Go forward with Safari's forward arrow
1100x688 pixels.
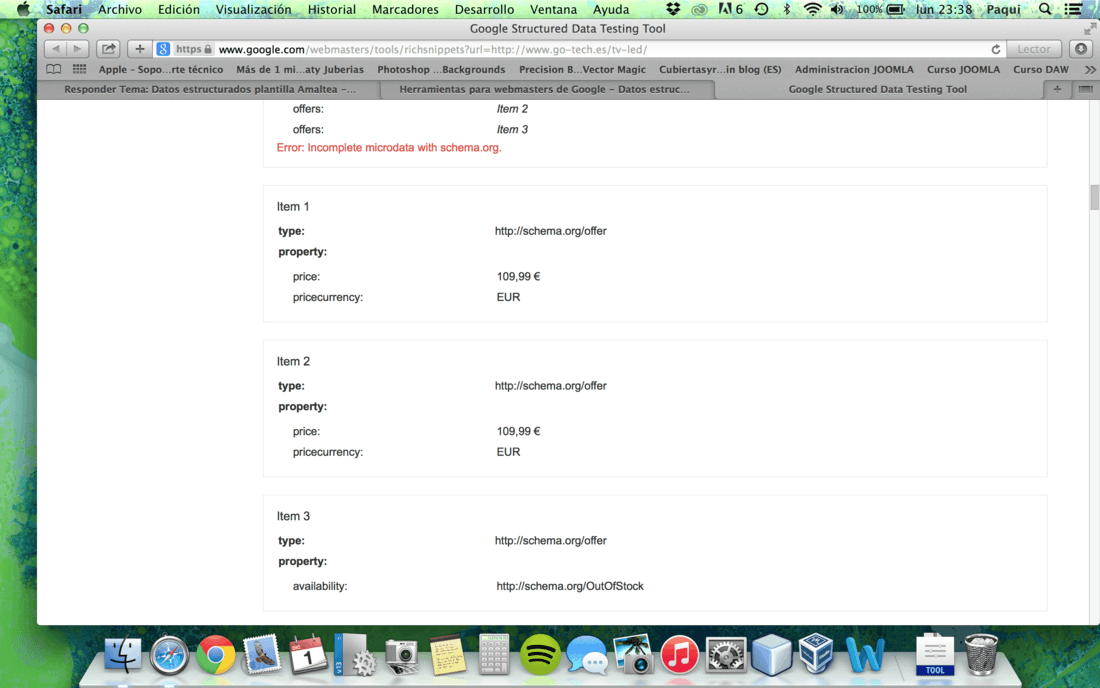(x=78, y=49)
